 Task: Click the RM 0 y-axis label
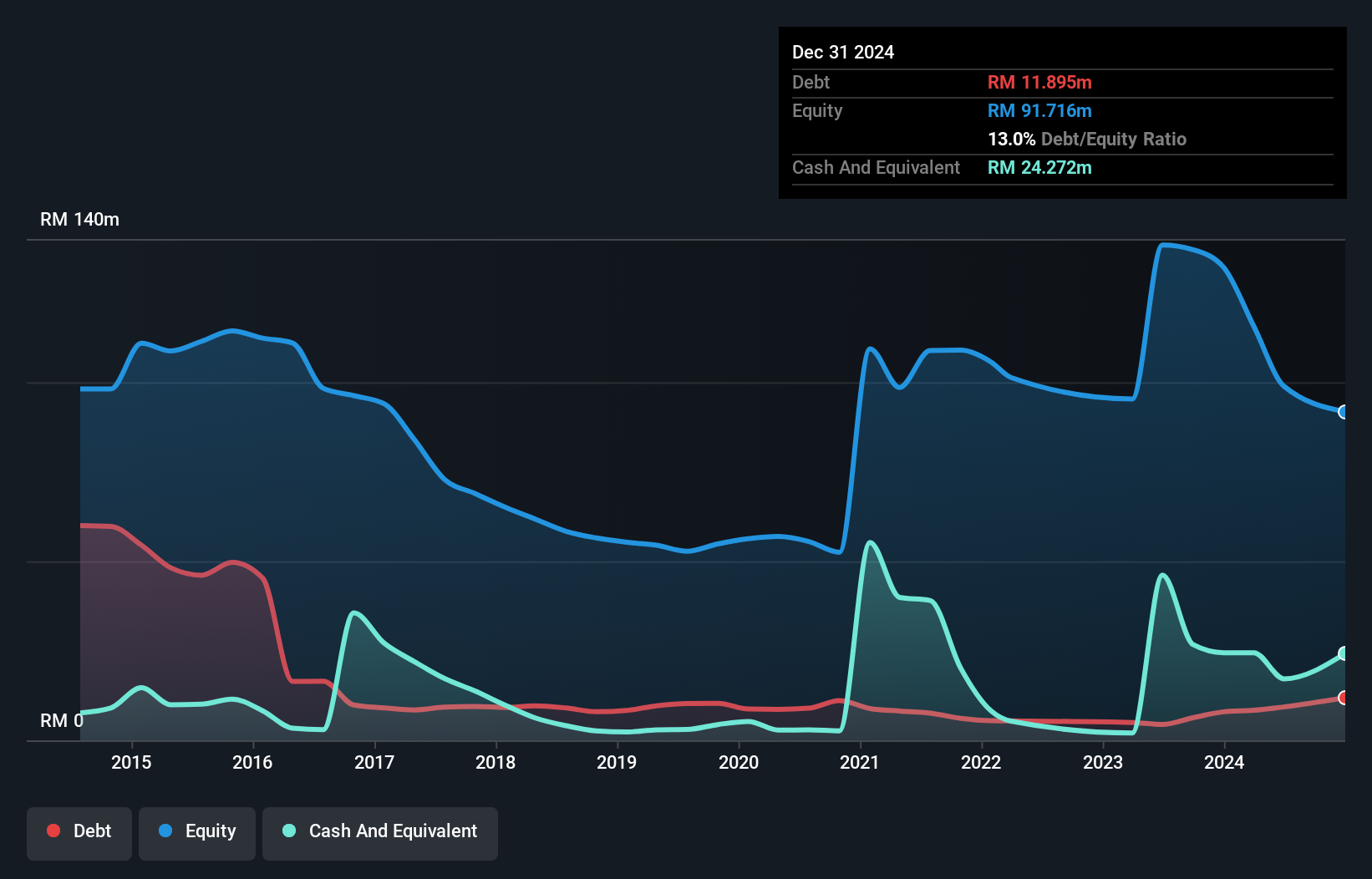point(62,720)
